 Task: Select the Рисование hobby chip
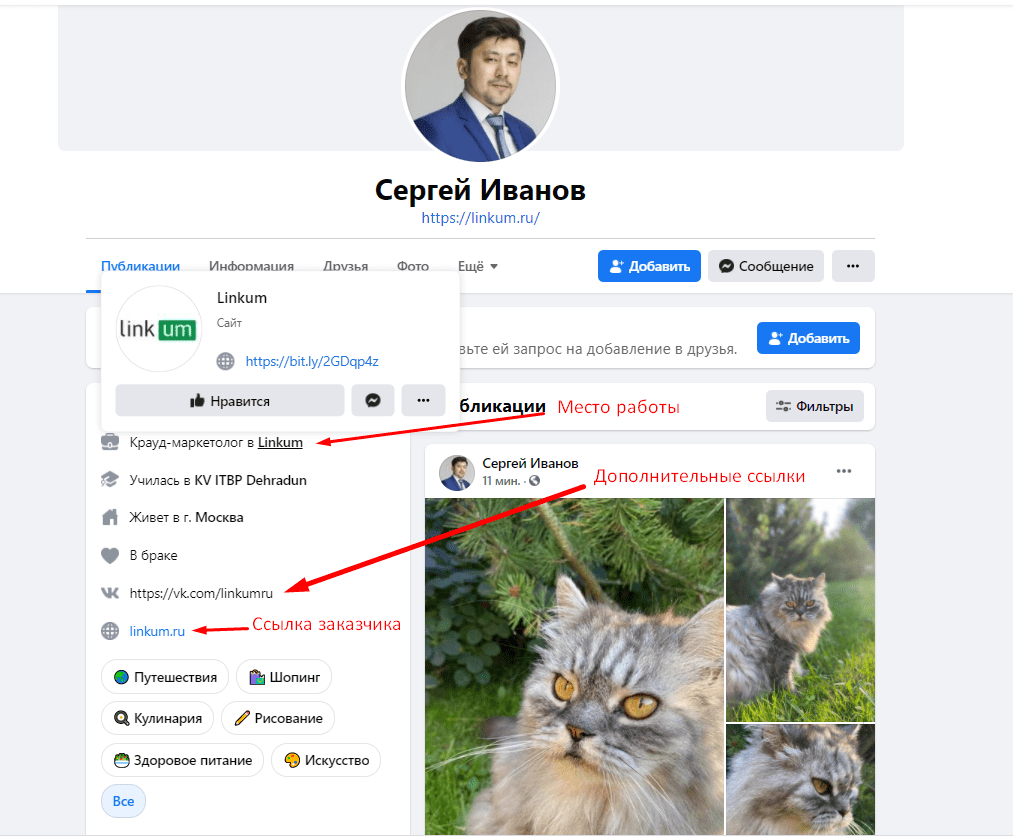pos(278,718)
